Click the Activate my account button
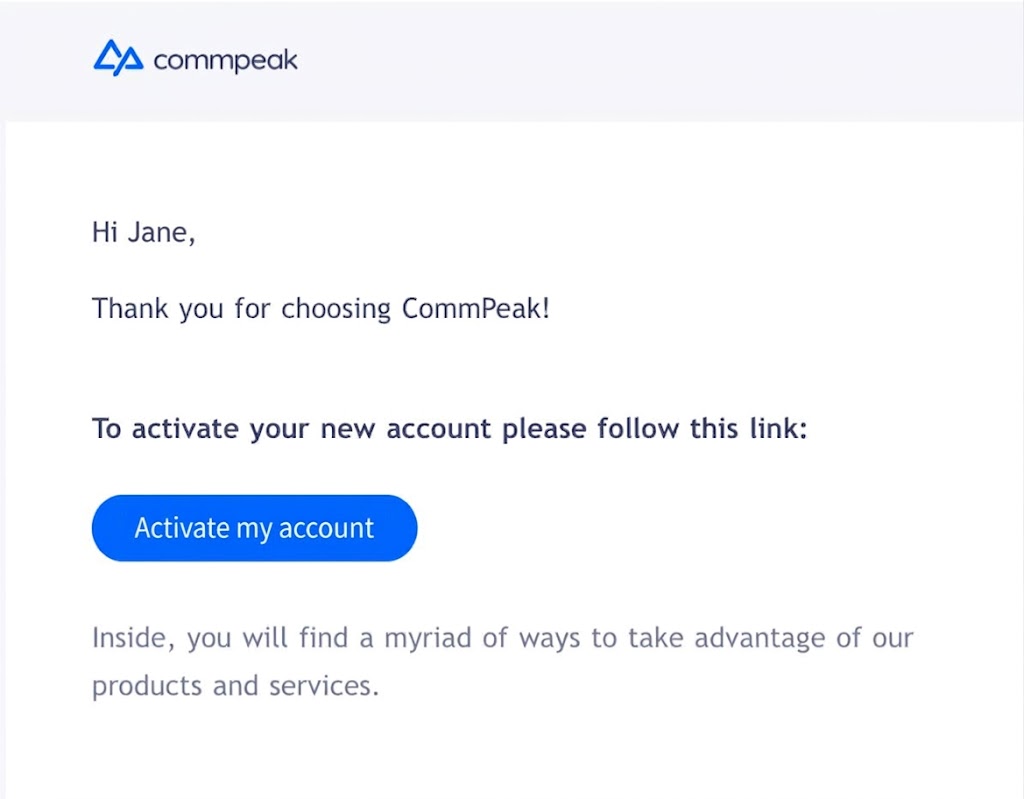The height and width of the screenshot is (799, 1024). tap(254, 527)
